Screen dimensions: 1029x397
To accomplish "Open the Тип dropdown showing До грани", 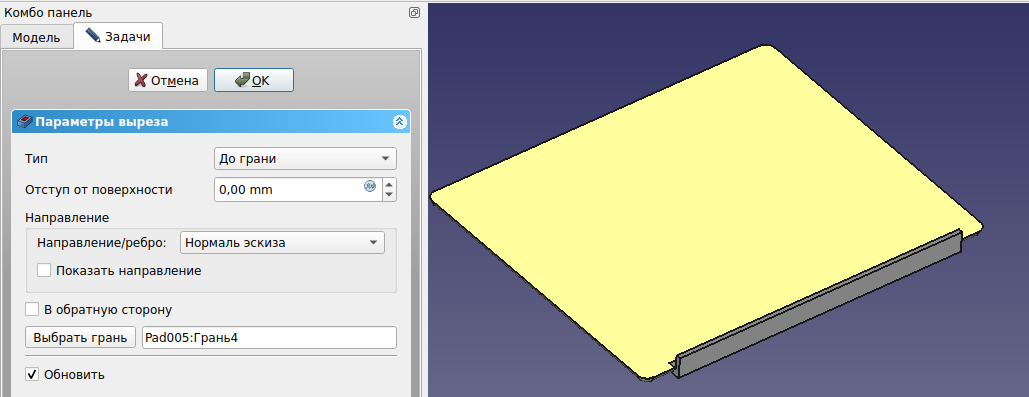I will 305,159.
